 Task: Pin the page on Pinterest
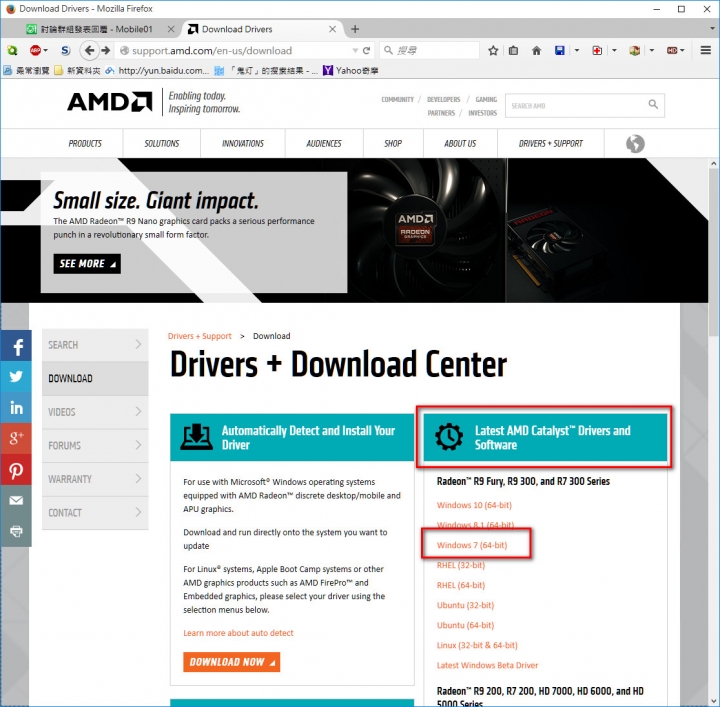[x=16, y=470]
